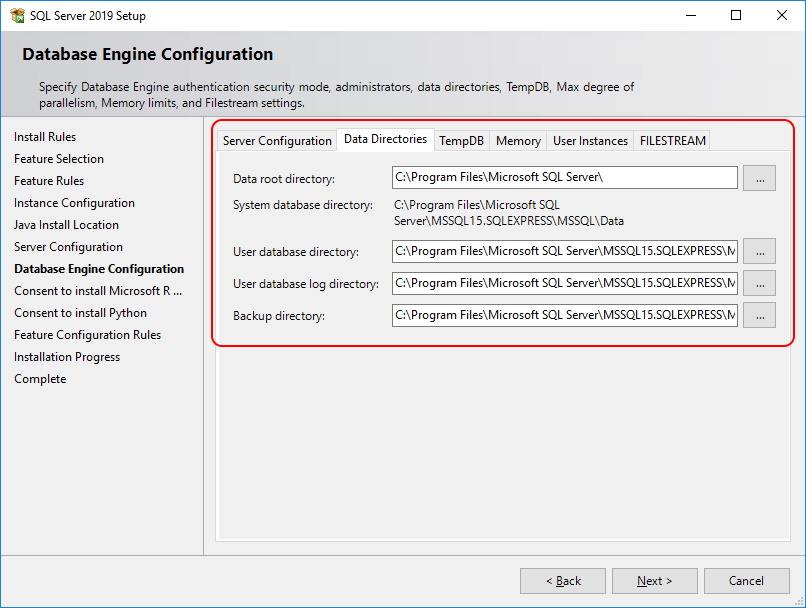Cancel the SQL Server setup
This screenshot has height=608, width=806.
(x=746, y=581)
